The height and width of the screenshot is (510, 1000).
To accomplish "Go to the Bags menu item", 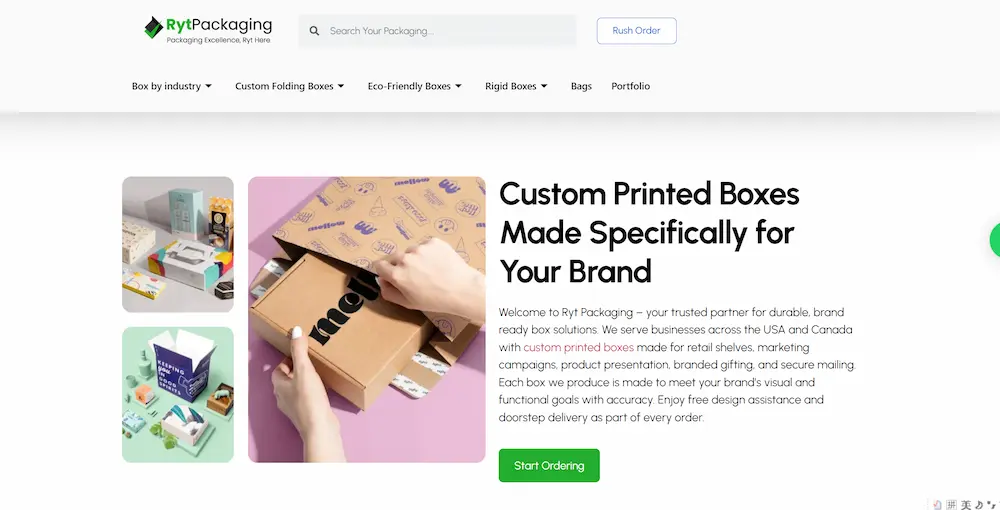I will click(581, 86).
